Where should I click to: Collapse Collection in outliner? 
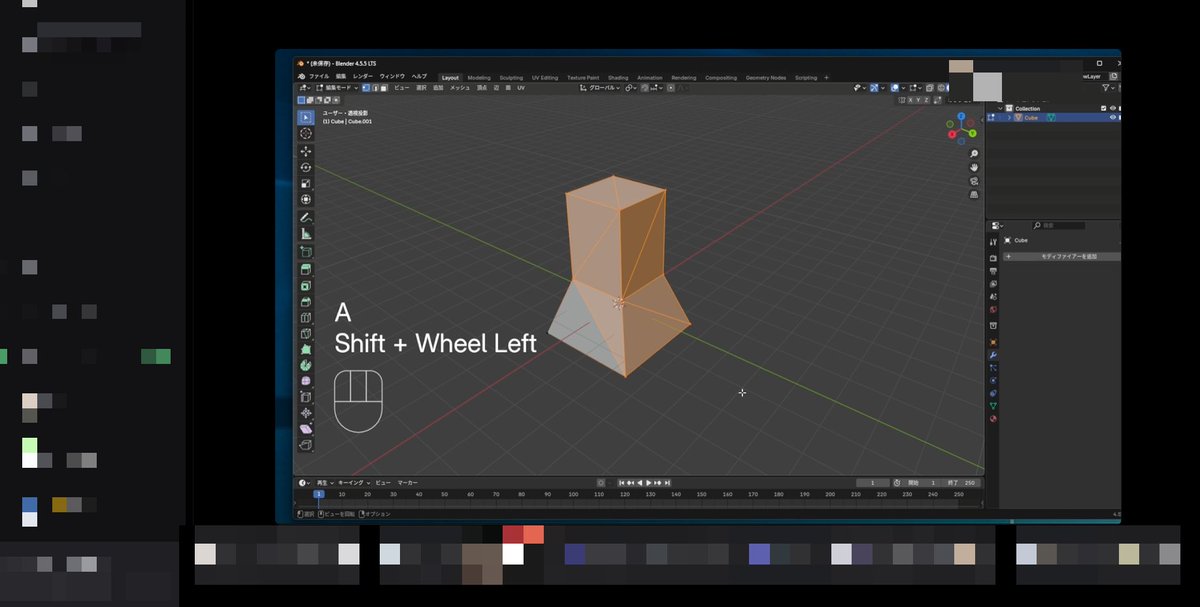tap(1000, 108)
